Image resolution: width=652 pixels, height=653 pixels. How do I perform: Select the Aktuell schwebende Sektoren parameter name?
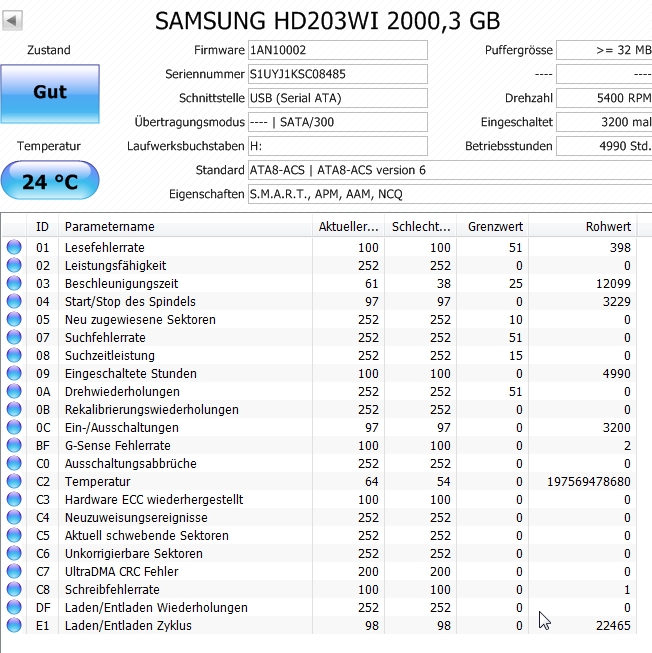(x=147, y=536)
